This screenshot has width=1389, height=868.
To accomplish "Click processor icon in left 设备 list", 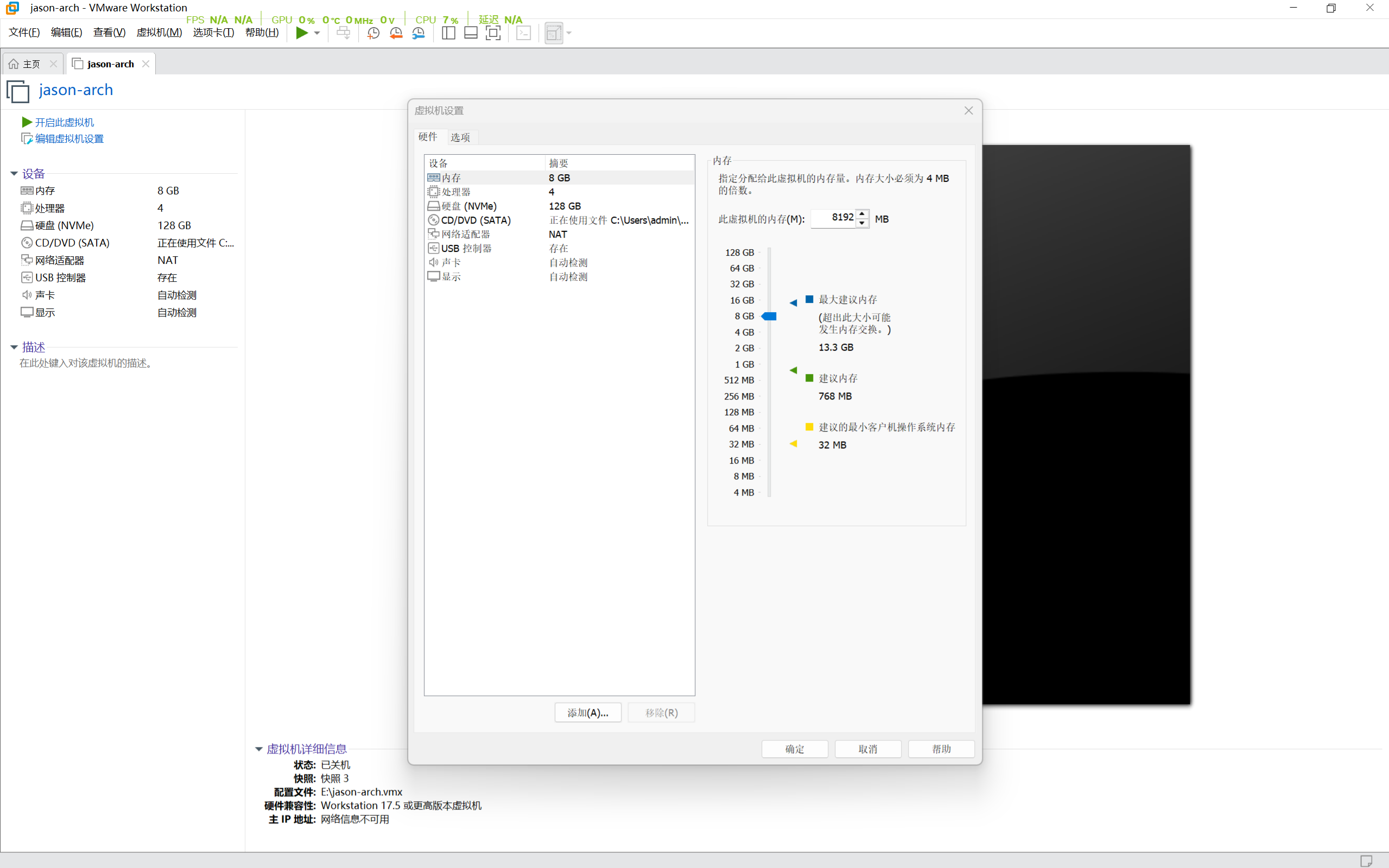I will (x=27, y=208).
